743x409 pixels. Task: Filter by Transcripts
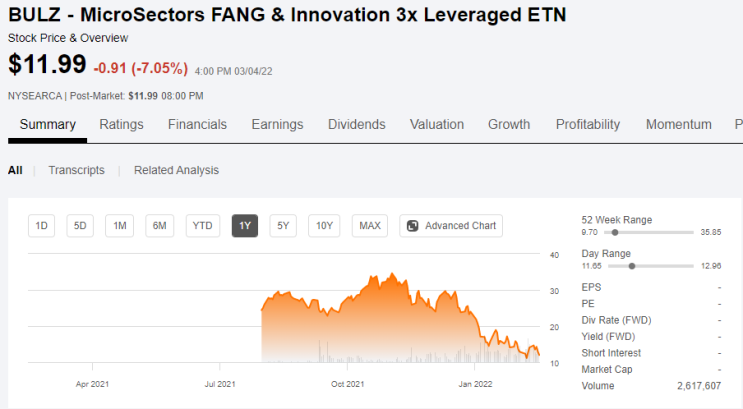pyautogui.click(x=76, y=170)
